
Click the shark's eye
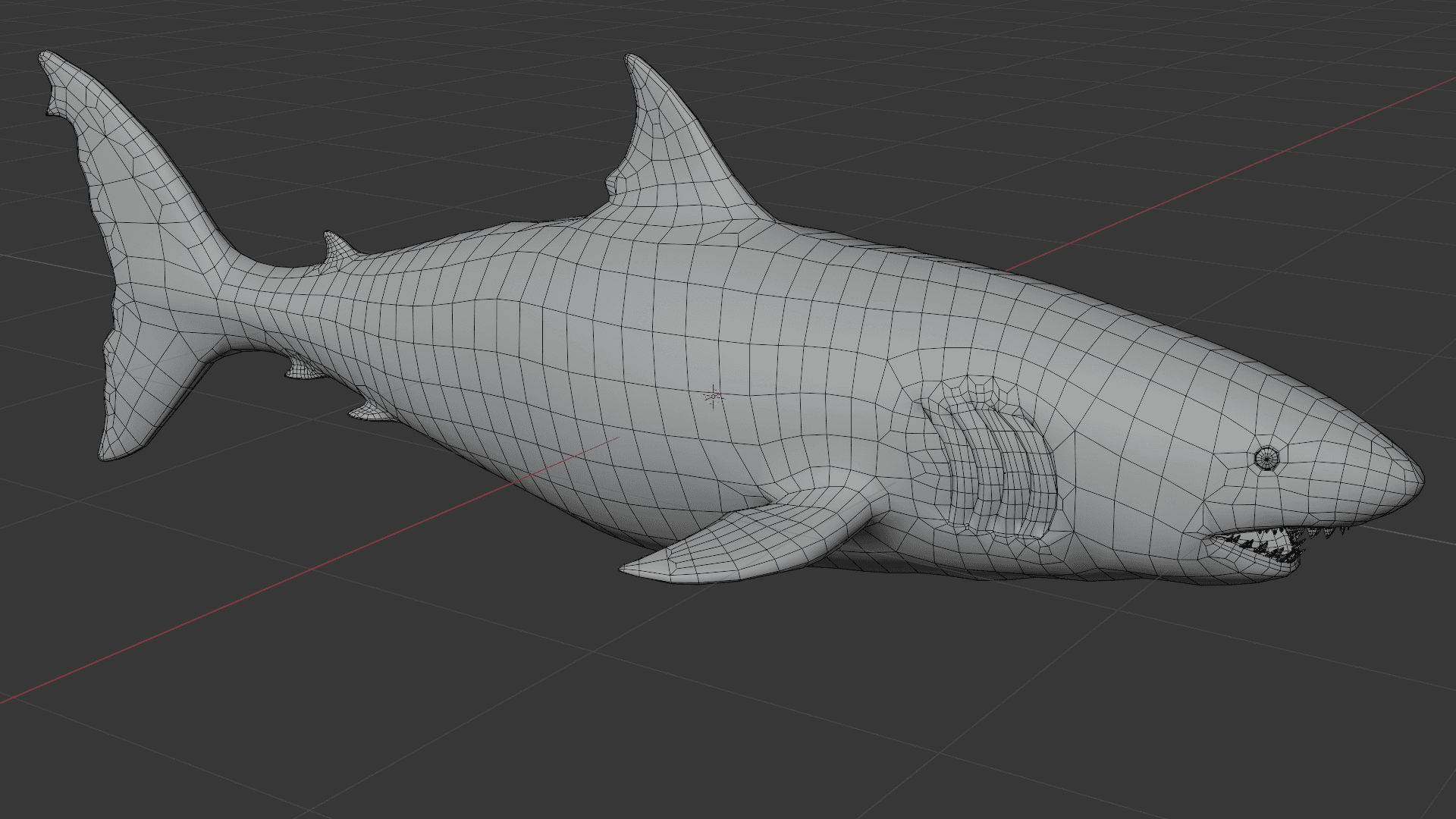point(1266,458)
